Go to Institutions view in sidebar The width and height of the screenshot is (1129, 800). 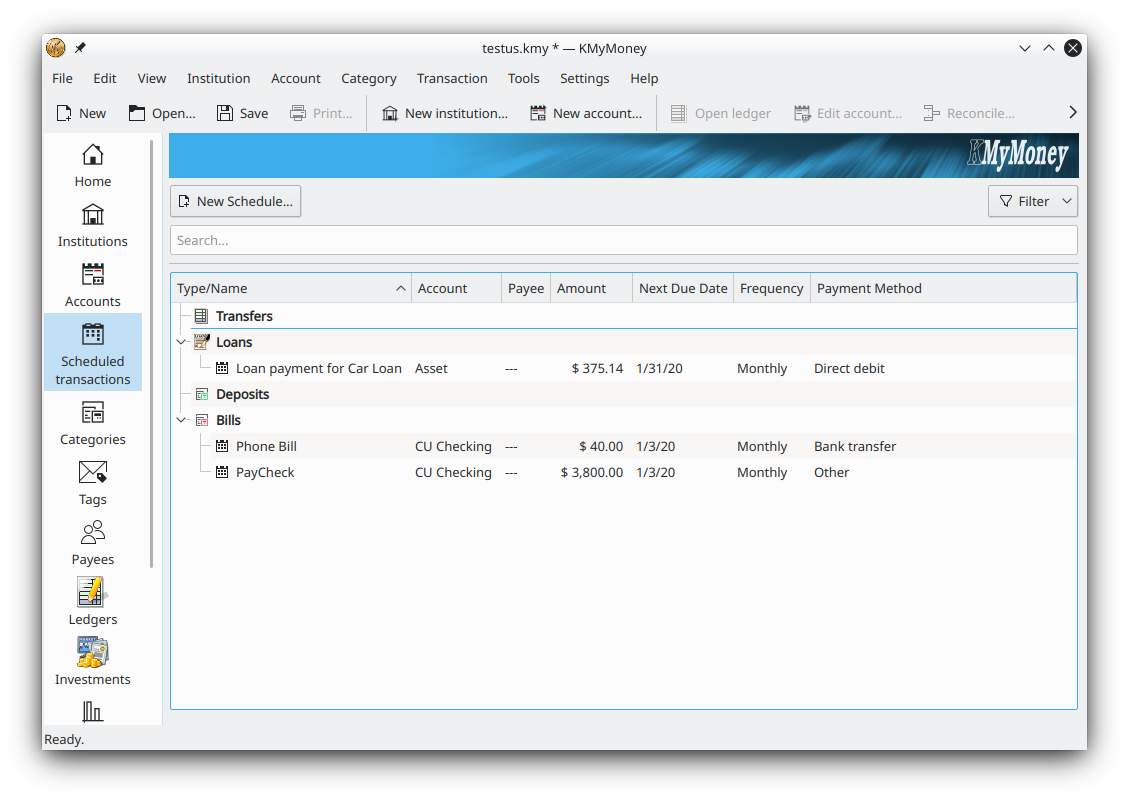[92, 226]
